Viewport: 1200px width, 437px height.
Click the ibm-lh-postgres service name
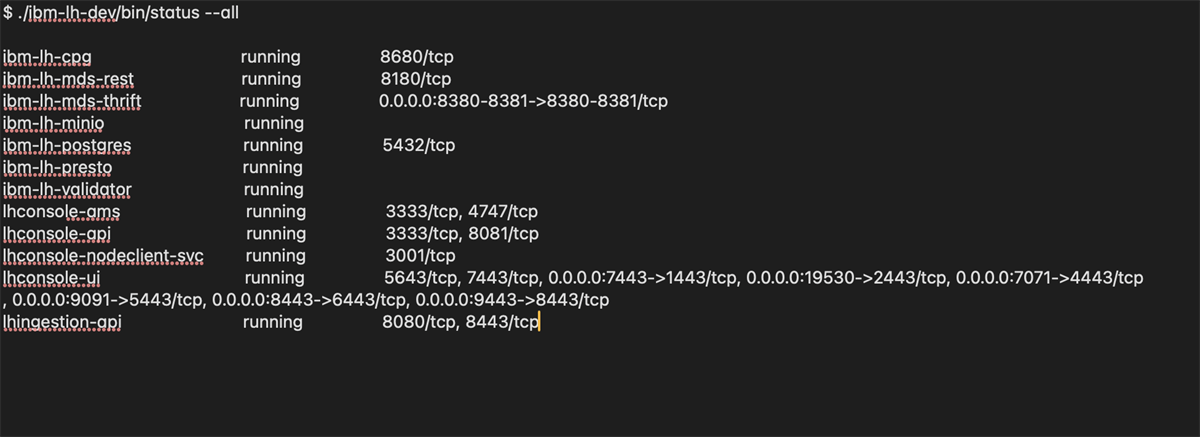[x=67, y=145]
